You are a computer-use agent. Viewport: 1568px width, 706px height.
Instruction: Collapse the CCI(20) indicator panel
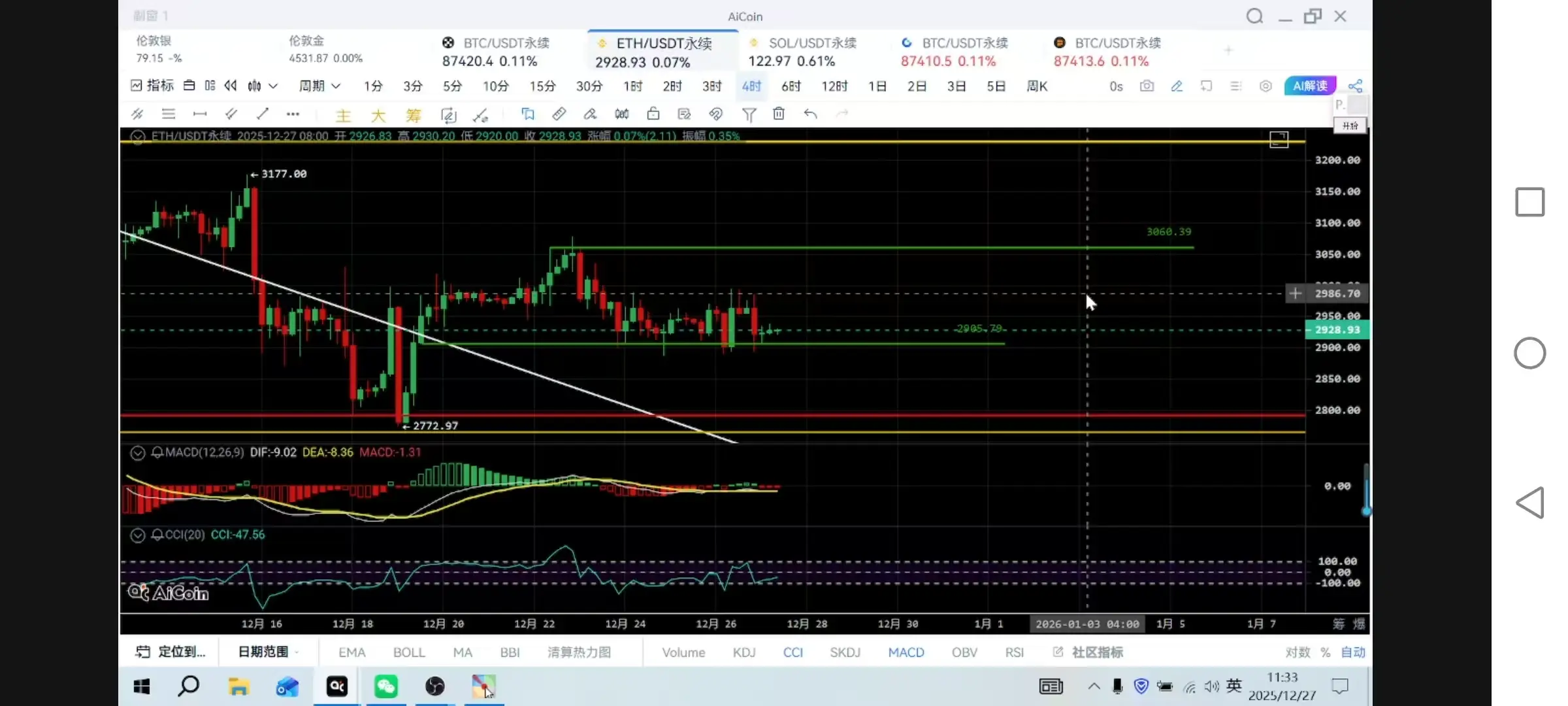(x=137, y=535)
